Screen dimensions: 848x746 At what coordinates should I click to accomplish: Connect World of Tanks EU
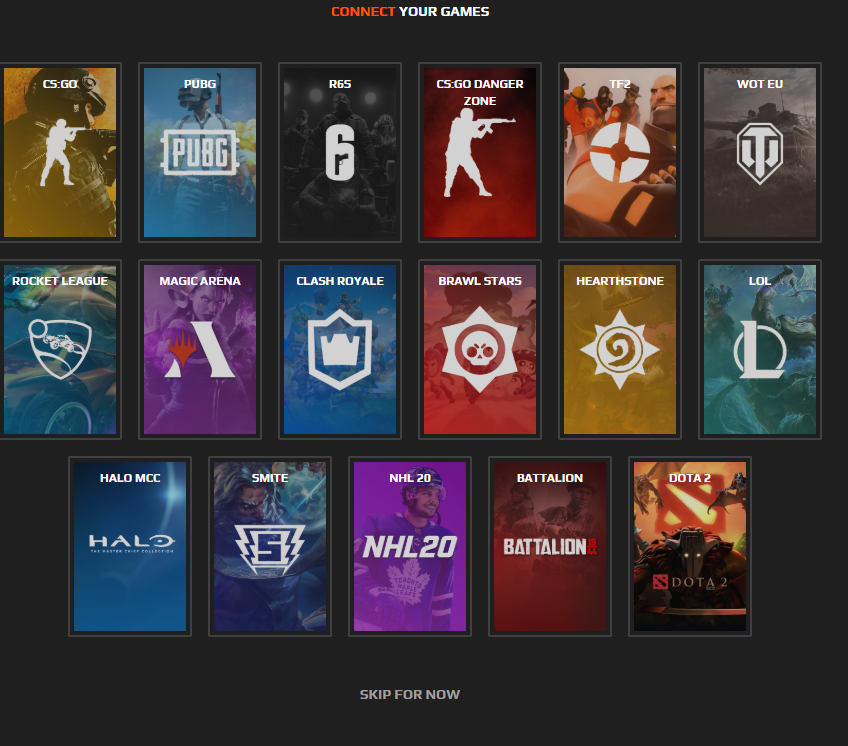pos(760,152)
